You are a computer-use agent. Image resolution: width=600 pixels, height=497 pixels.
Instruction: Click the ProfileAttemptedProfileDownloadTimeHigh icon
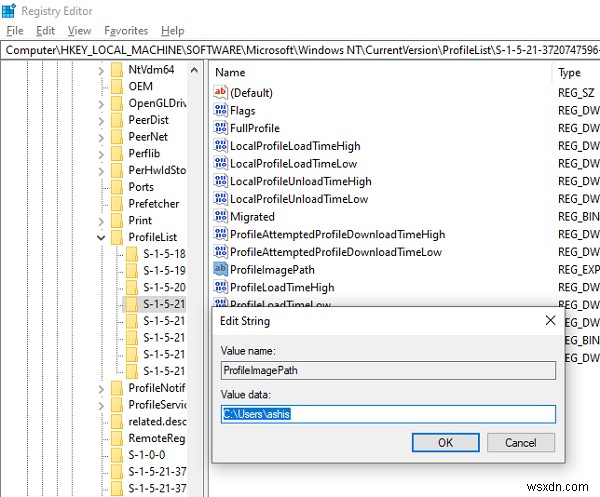point(220,234)
